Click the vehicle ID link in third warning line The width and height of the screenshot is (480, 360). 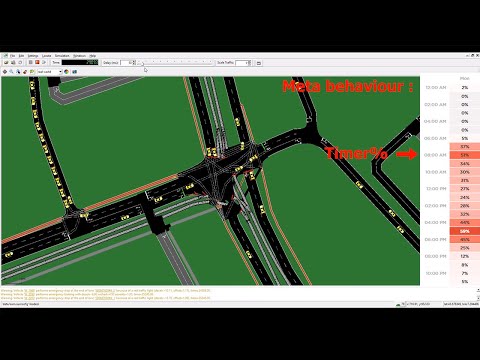29,298
